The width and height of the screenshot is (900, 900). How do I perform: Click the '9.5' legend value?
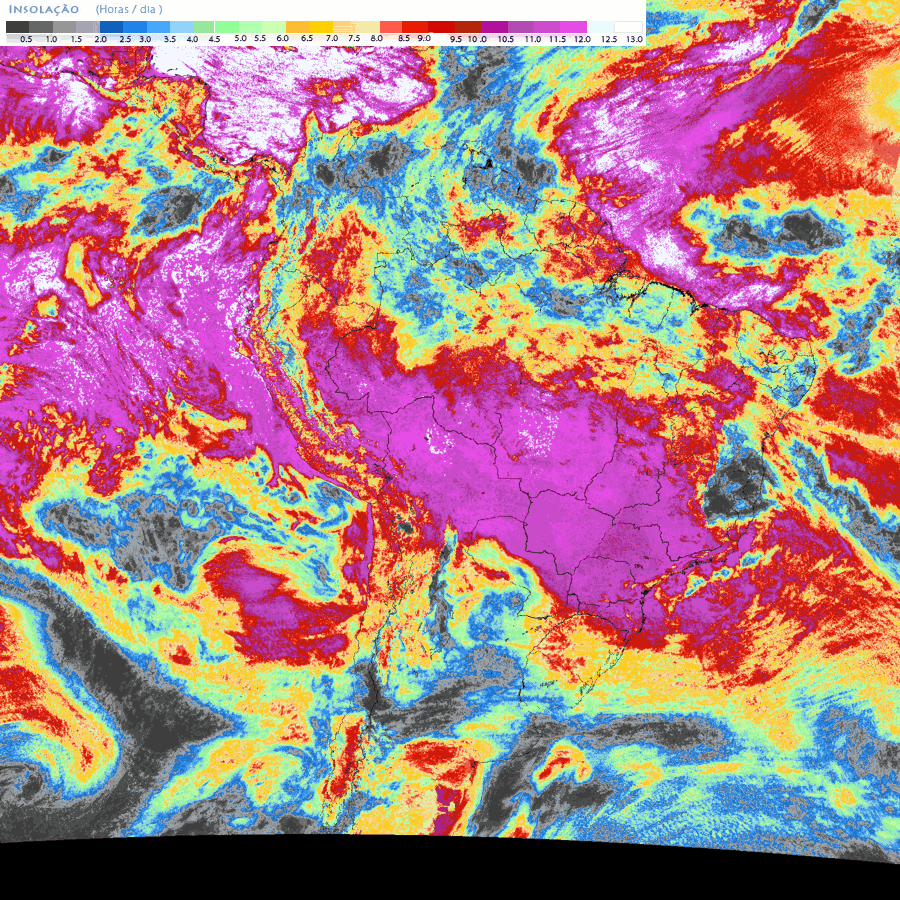456,39
